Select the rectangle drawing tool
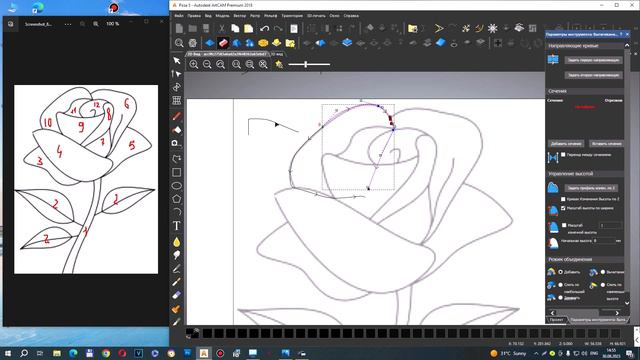The height and width of the screenshot is (360, 640). [177, 172]
